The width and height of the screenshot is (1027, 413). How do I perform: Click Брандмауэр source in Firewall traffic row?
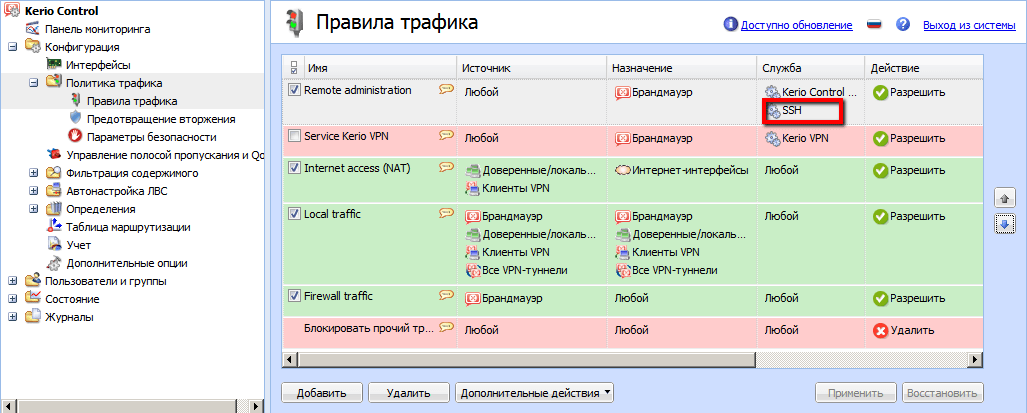(504, 298)
